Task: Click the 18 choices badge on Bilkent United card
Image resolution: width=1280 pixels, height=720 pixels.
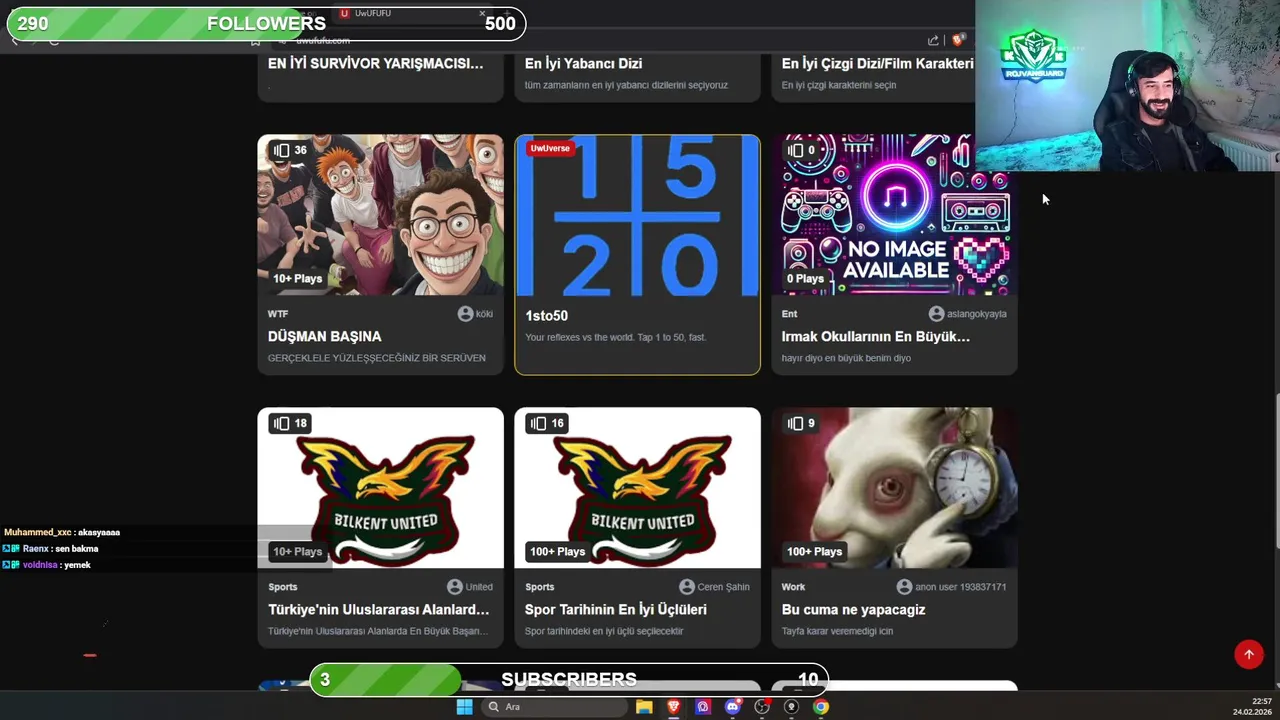Action: tap(289, 423)
